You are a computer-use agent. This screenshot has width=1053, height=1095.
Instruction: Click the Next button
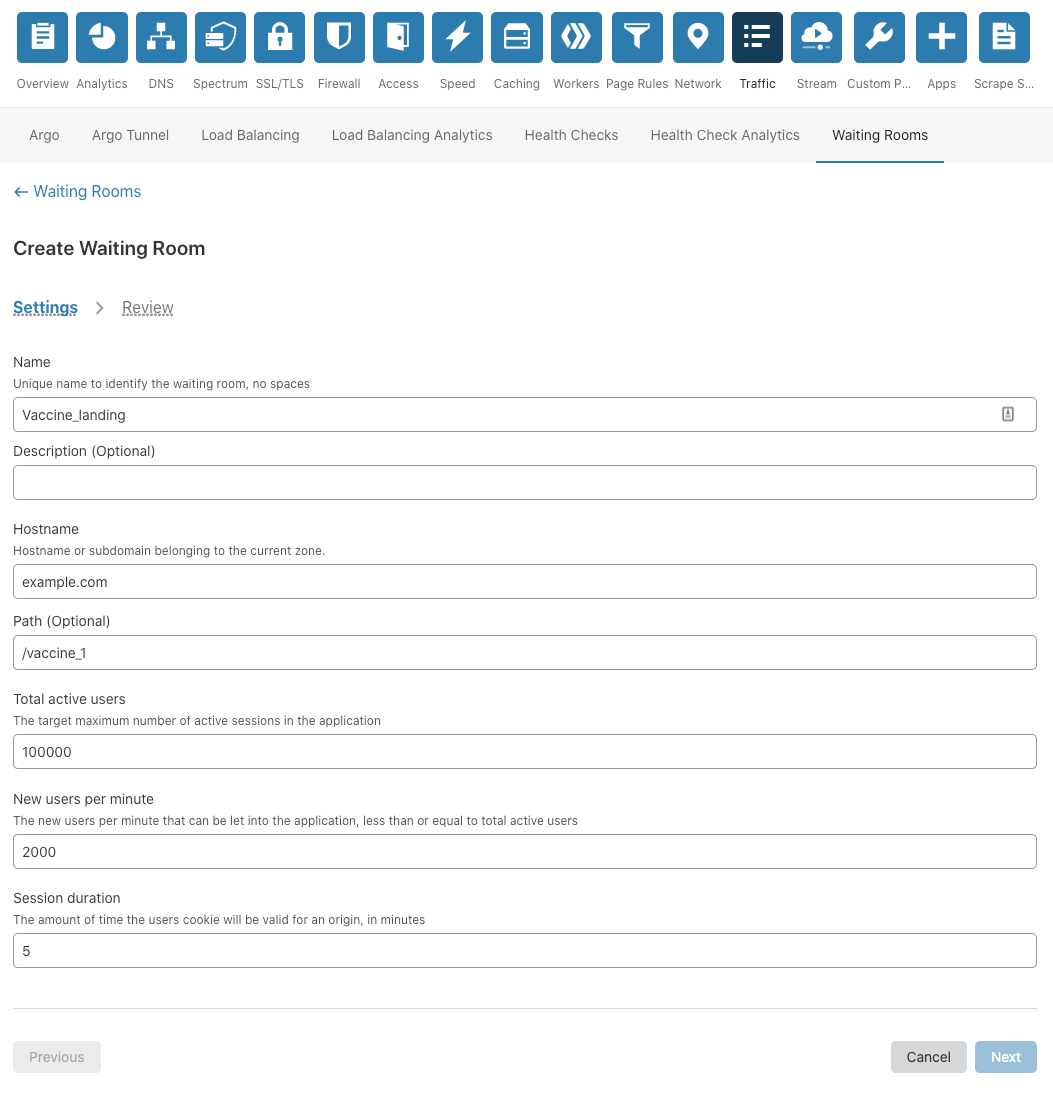click(x=1006, y=1057)
